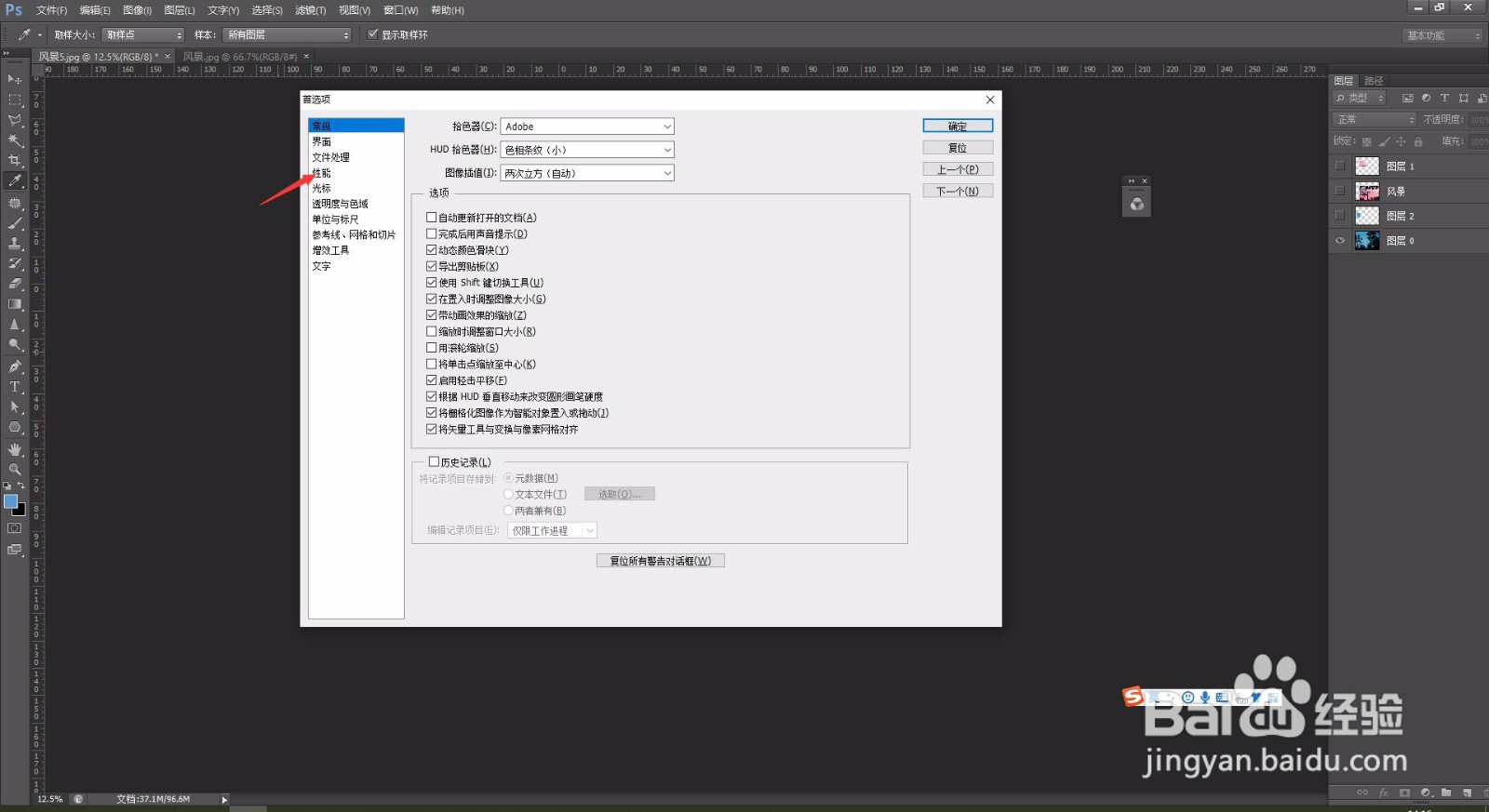Click the add layer mask icon

coord(1404,793)
